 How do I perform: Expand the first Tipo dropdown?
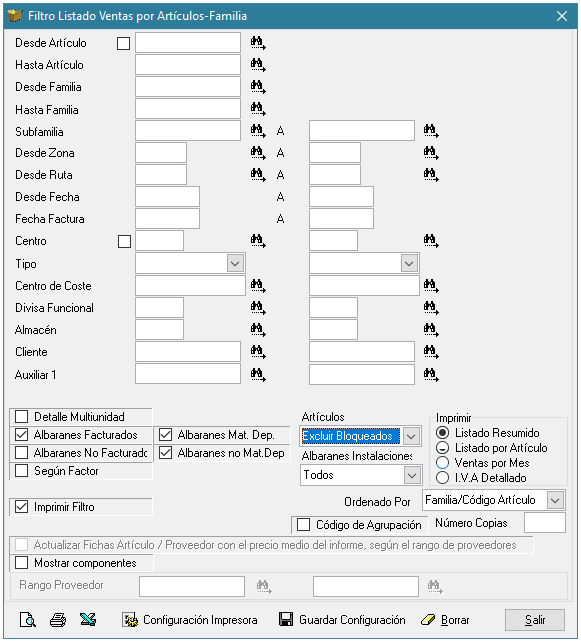point(235,263)
